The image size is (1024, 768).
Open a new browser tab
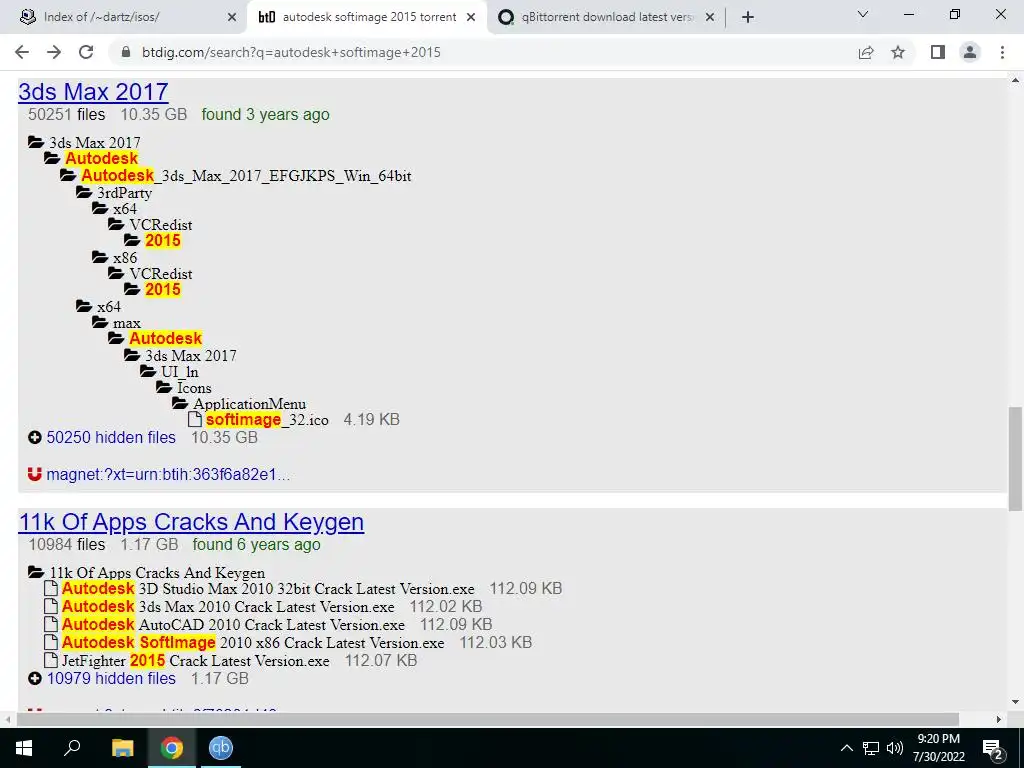748,17
